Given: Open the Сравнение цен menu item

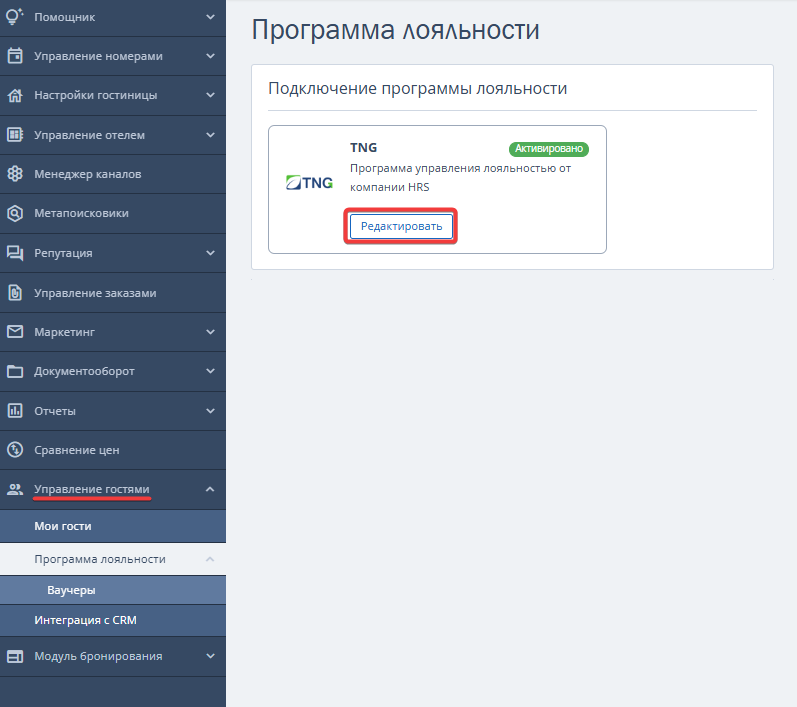Looking at the screenshot, I should tap(113, 450).
